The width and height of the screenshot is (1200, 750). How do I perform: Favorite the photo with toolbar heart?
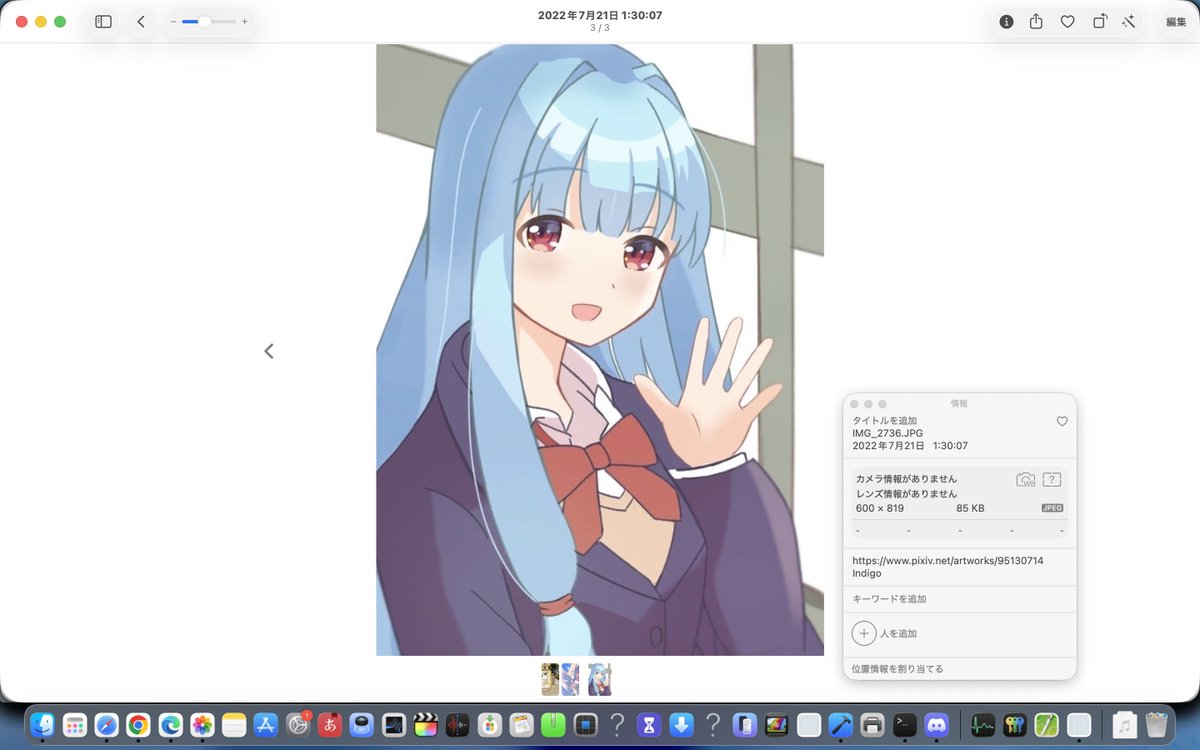1067,21
